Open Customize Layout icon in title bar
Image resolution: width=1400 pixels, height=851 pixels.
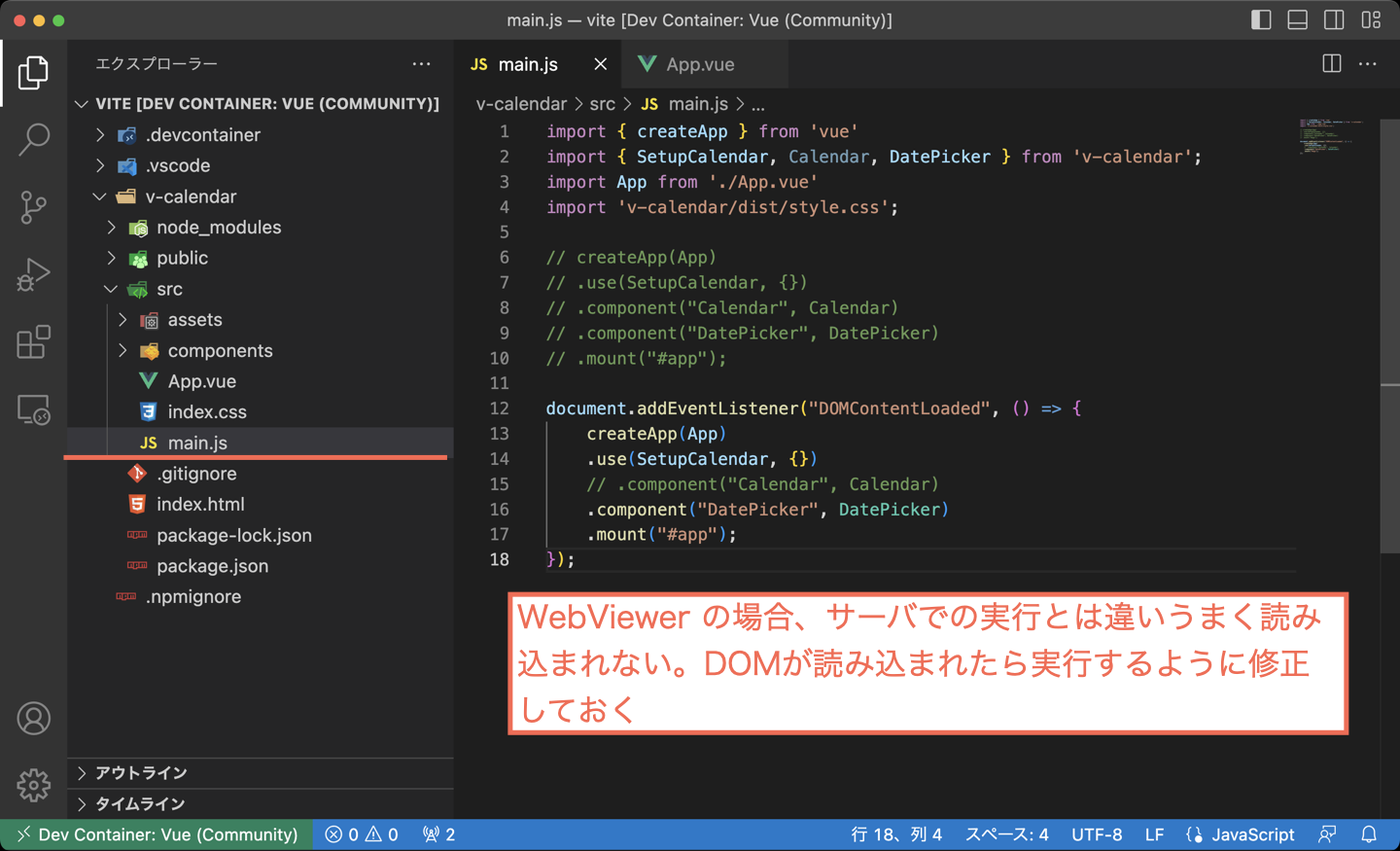[1371, 19]
